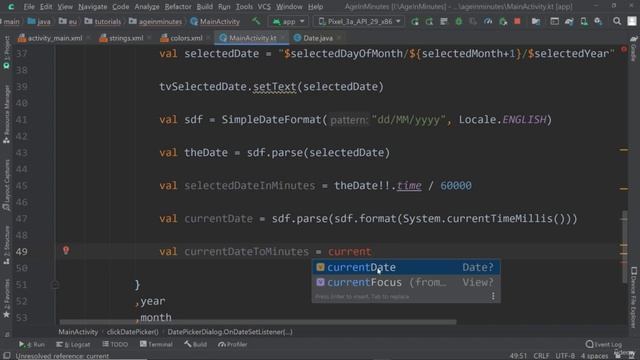Open the TODO tool window button
The width and height of the screenshot is (640, 360).
pos(115,344)
